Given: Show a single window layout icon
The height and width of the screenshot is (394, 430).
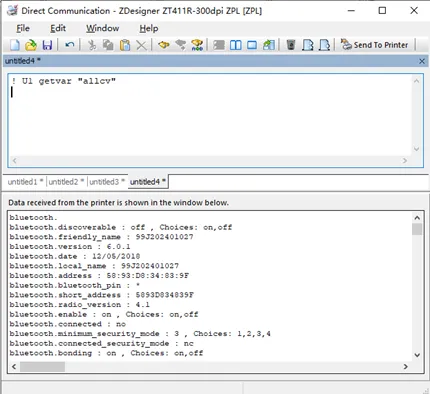Looking at the screenshot, I should tap(252, 45).
